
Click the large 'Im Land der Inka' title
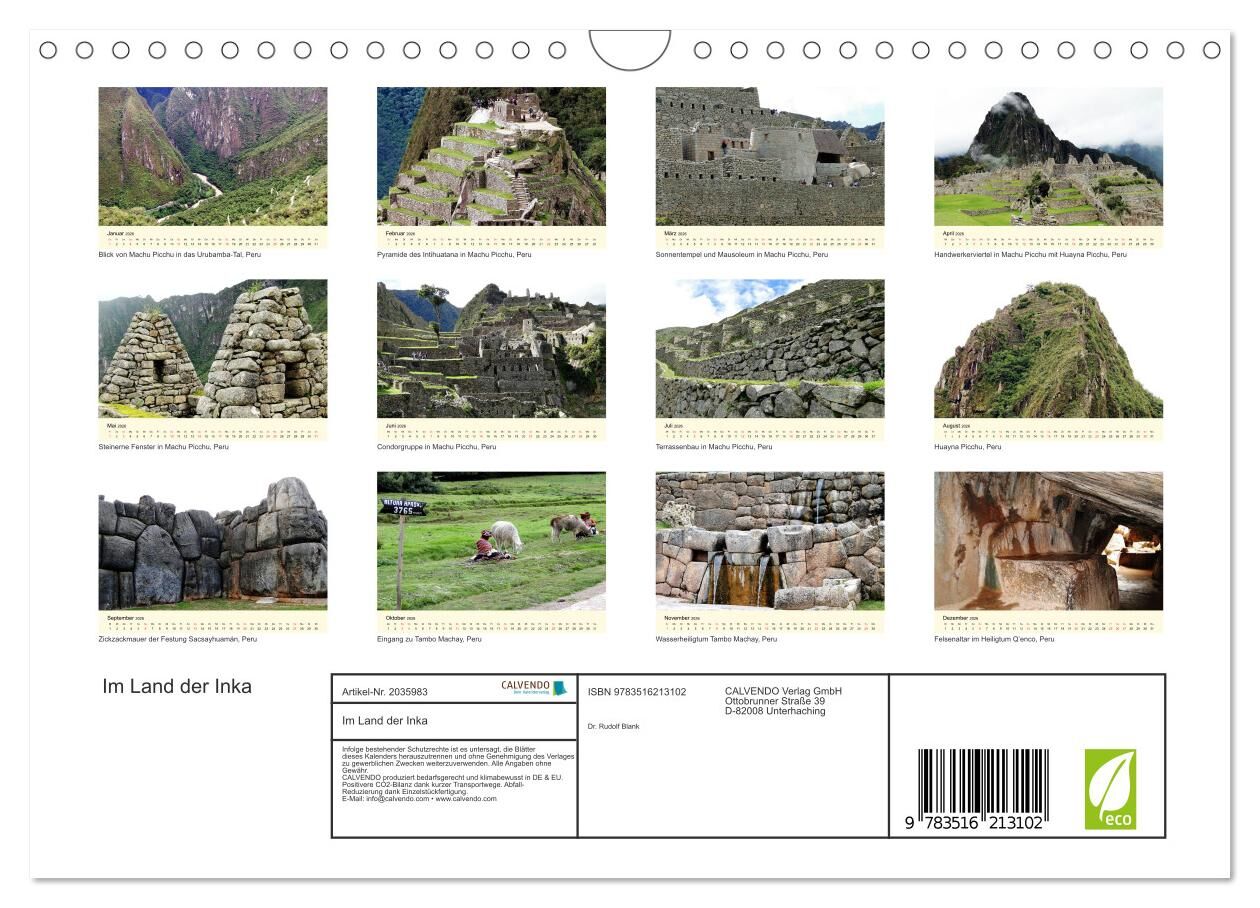coord(177,687)
